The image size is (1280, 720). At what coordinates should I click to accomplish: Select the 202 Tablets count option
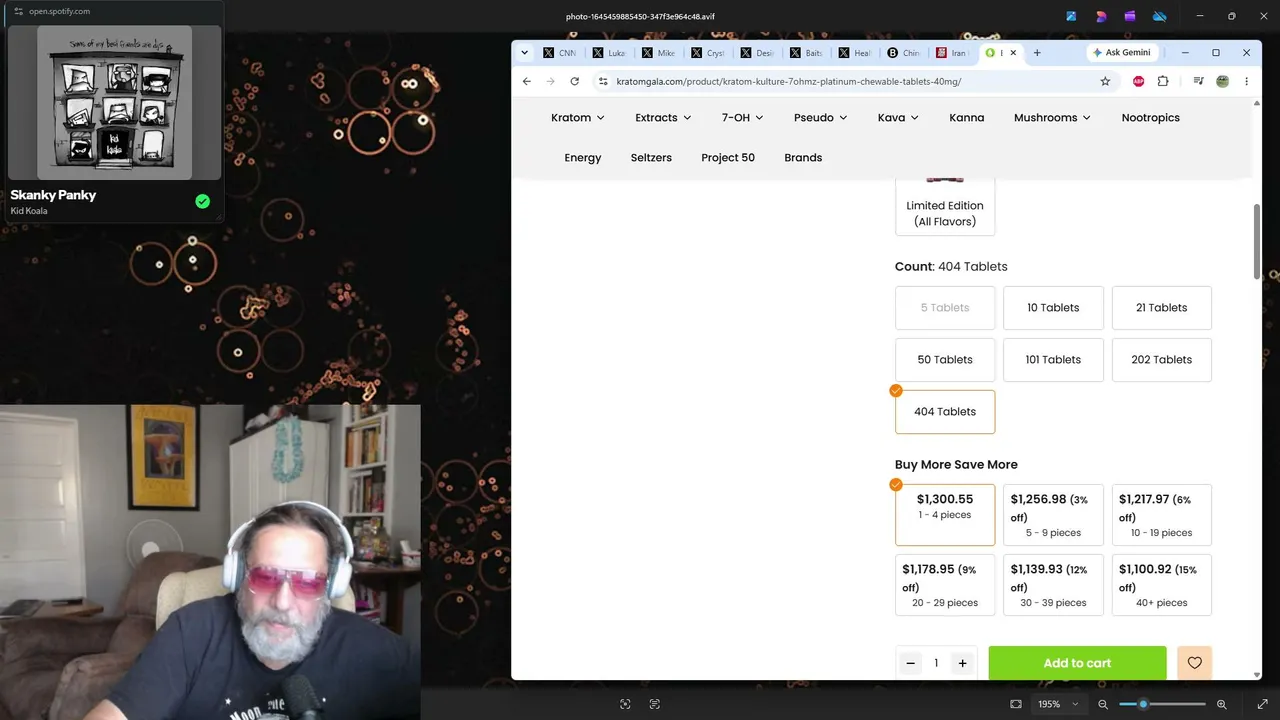[1162, 360]
